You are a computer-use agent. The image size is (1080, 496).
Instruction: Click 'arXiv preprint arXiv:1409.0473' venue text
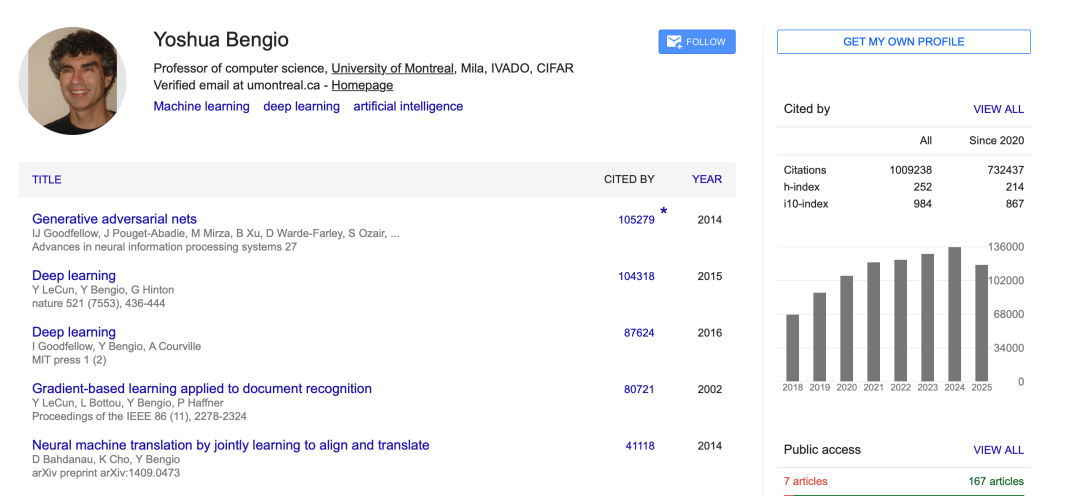[x=106, y=473]
